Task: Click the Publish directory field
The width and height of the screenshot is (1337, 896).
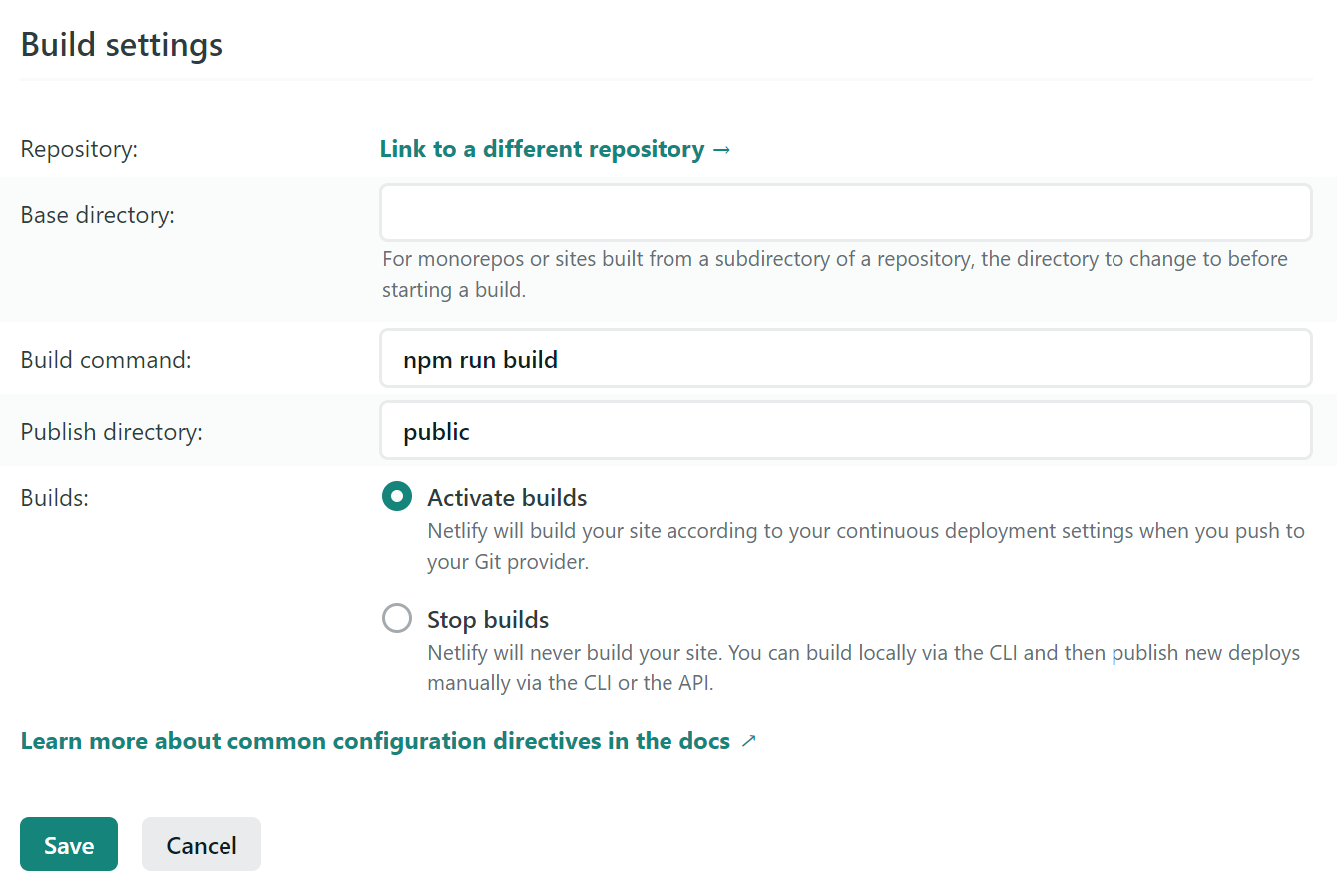Action: click(846, 430)
